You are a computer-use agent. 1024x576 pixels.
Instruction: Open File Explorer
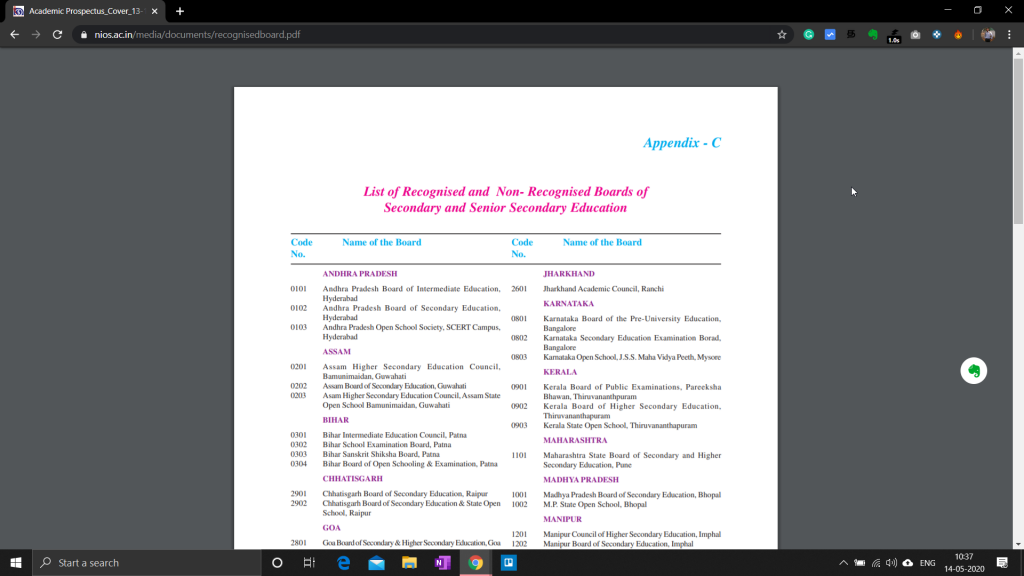point(409,562)
